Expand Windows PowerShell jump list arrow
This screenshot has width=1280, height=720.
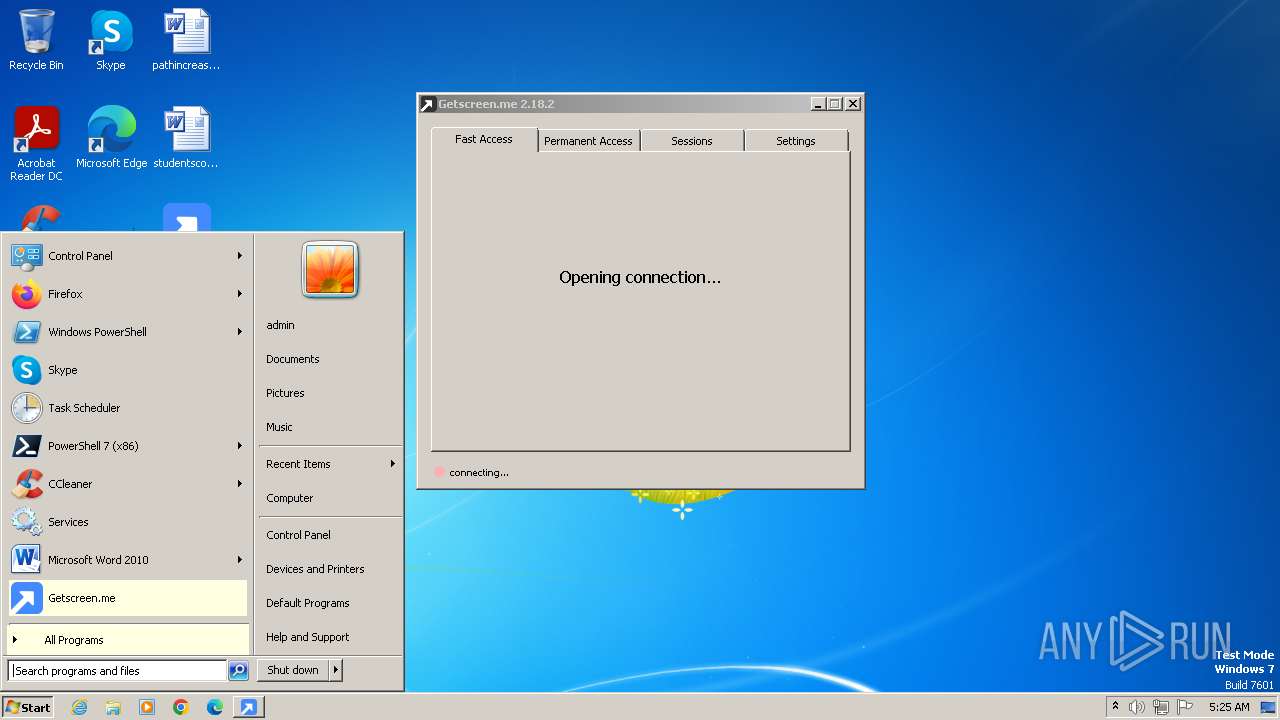(240, 332)
